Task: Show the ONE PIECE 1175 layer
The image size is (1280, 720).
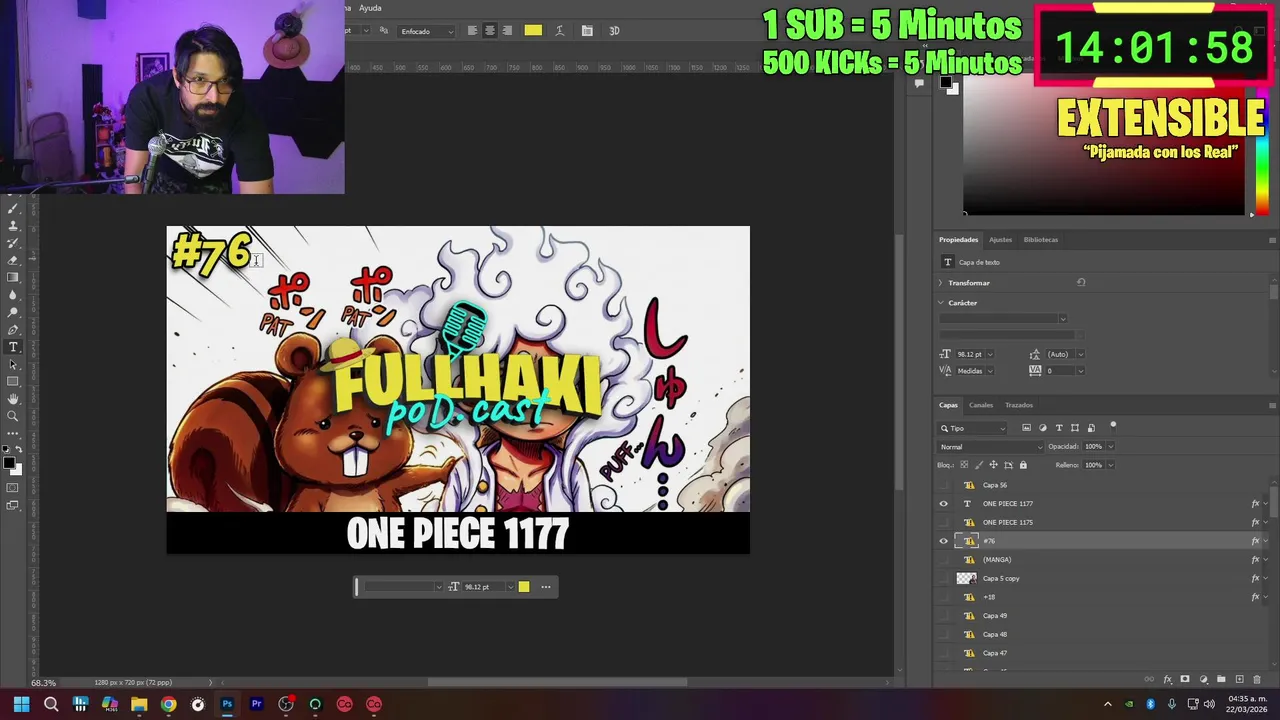Action: [943, 522]
